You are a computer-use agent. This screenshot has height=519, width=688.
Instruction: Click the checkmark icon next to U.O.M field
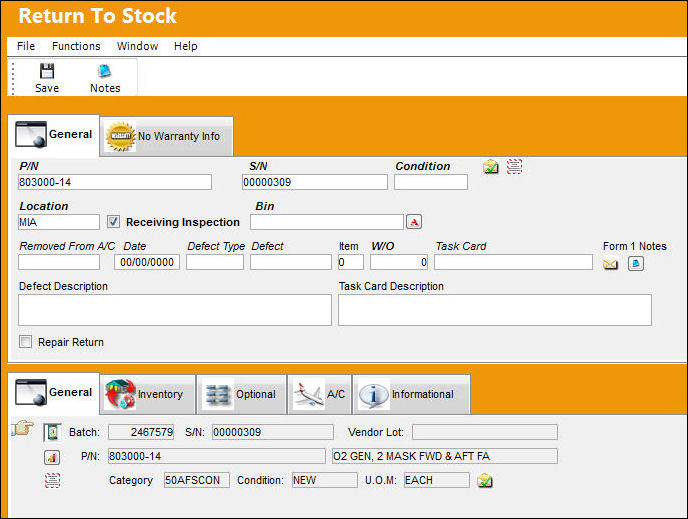point(484,480)
